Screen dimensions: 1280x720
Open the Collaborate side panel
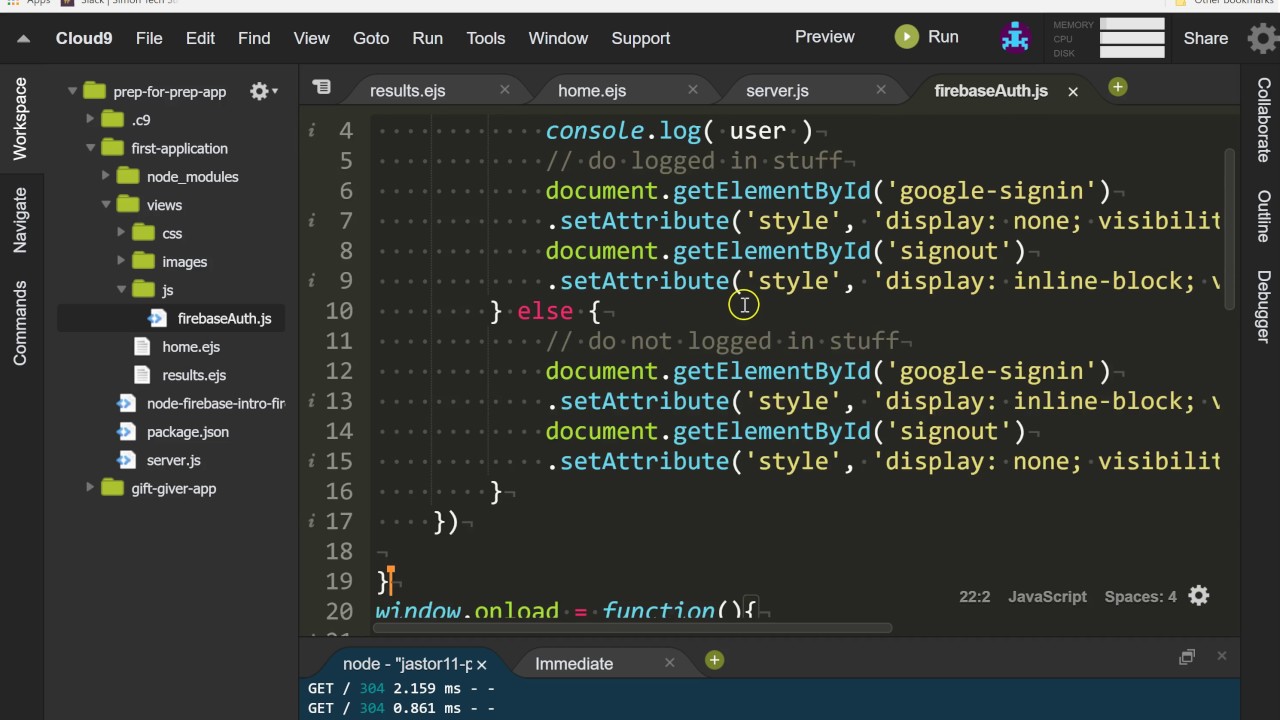[x=1263, y=121]
